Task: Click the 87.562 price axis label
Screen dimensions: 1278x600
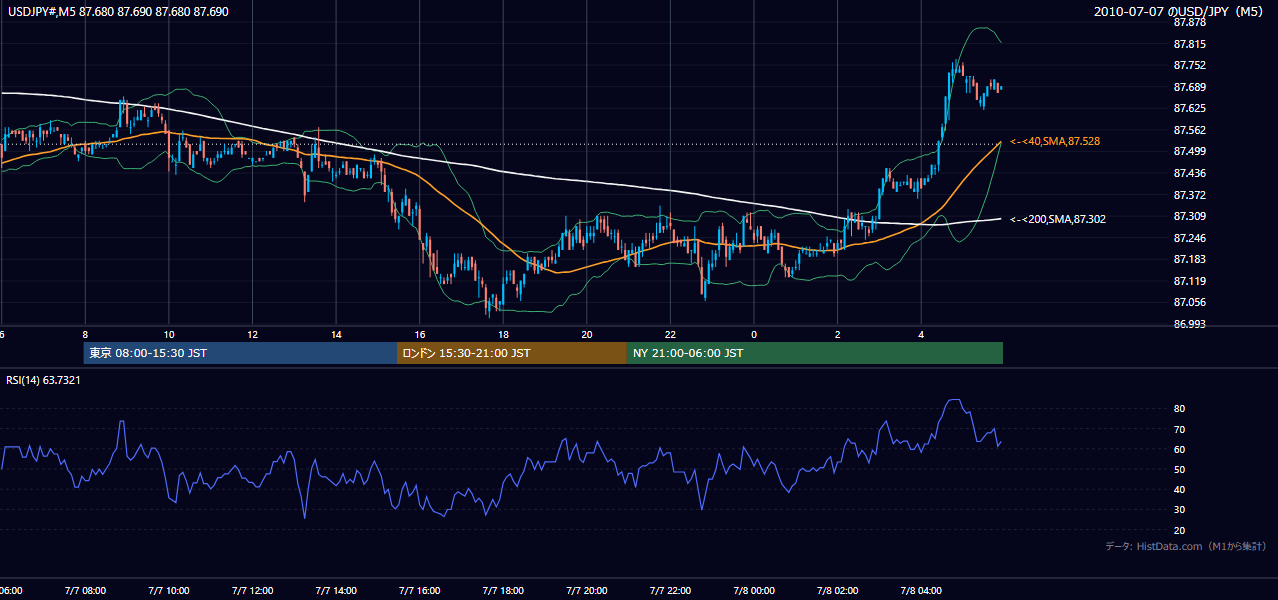Action: pyautogui.click(x=1189, y=130)
